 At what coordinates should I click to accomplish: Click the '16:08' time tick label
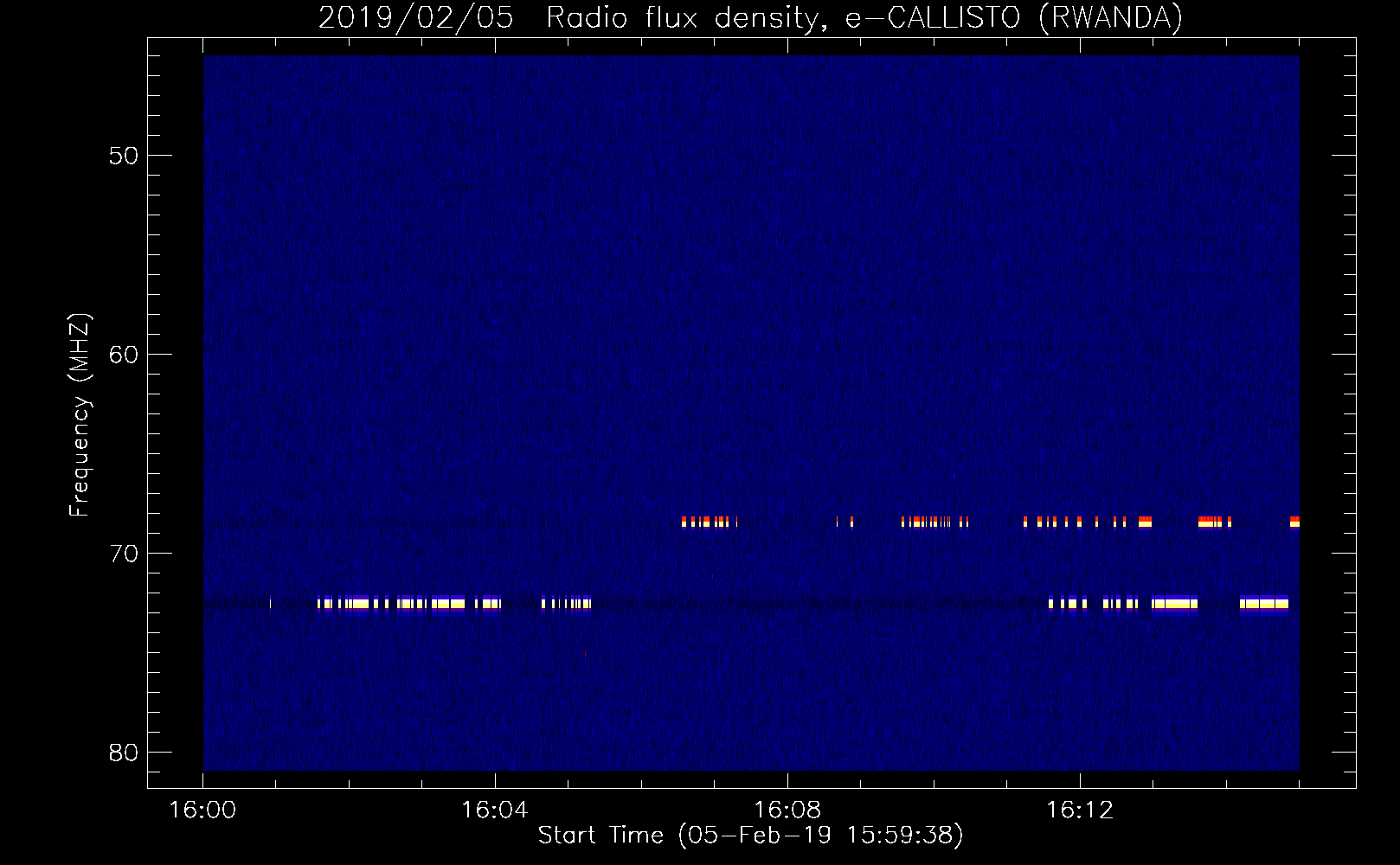coord(787,810)
